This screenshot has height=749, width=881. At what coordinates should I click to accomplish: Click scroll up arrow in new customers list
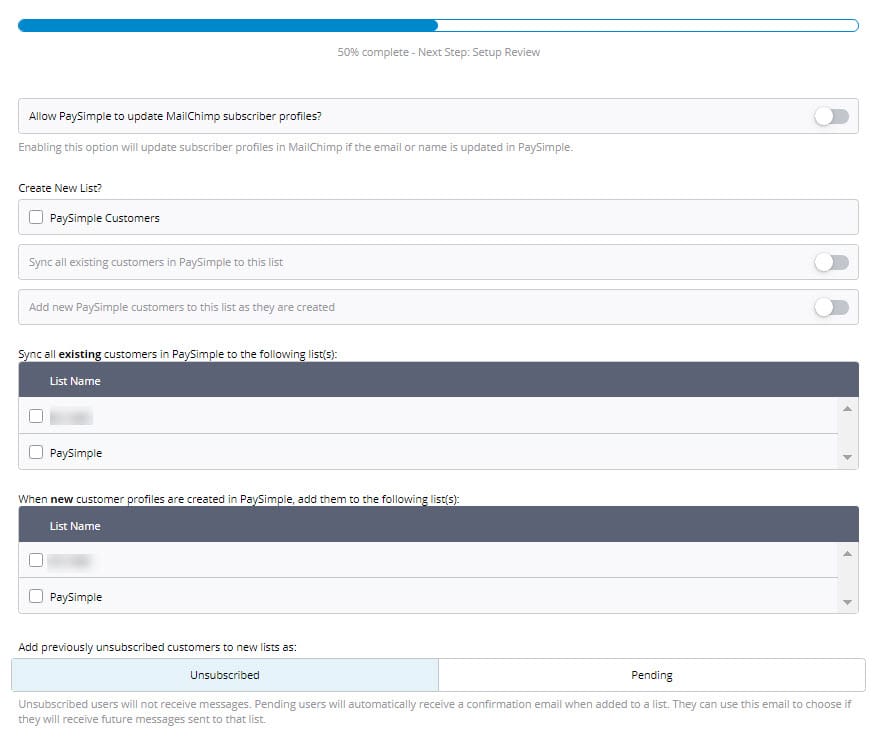848,553
